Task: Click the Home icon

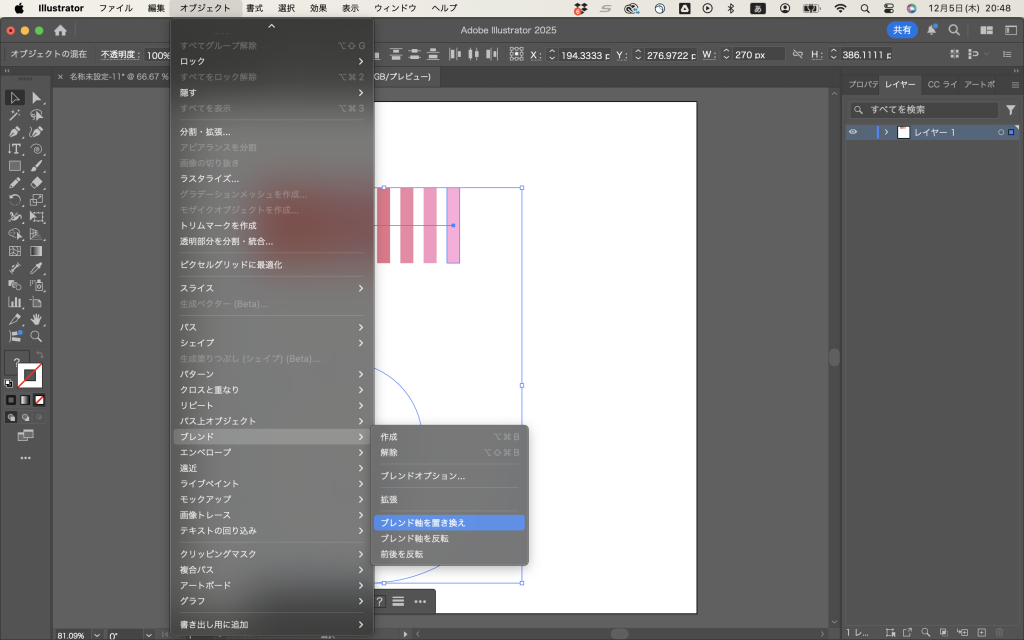Action: [x=60, y=31]
